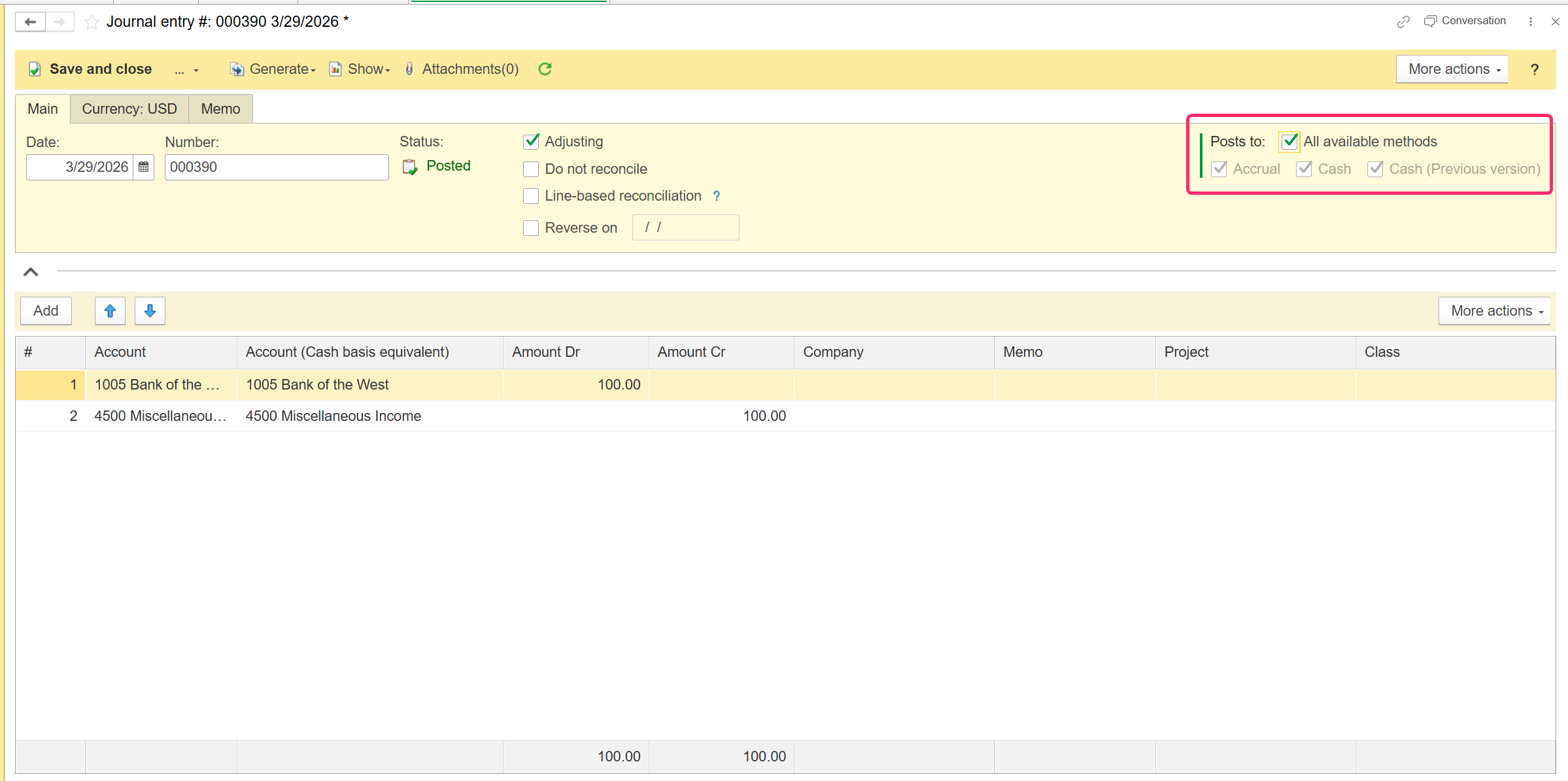This screenshot has height=781, width=1568.
Task: Move line up with blue arrow
Action: (110, 311)
